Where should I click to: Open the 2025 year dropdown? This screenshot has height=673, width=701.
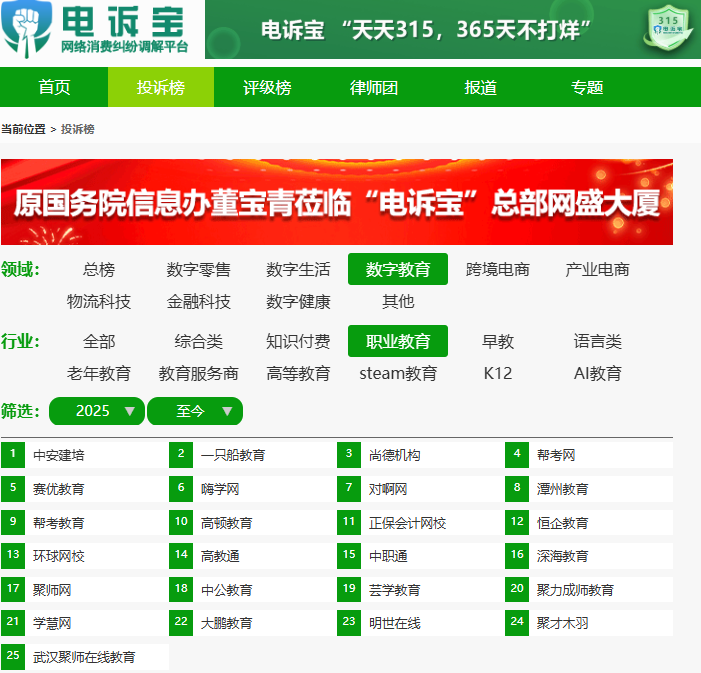coord(97,411)
